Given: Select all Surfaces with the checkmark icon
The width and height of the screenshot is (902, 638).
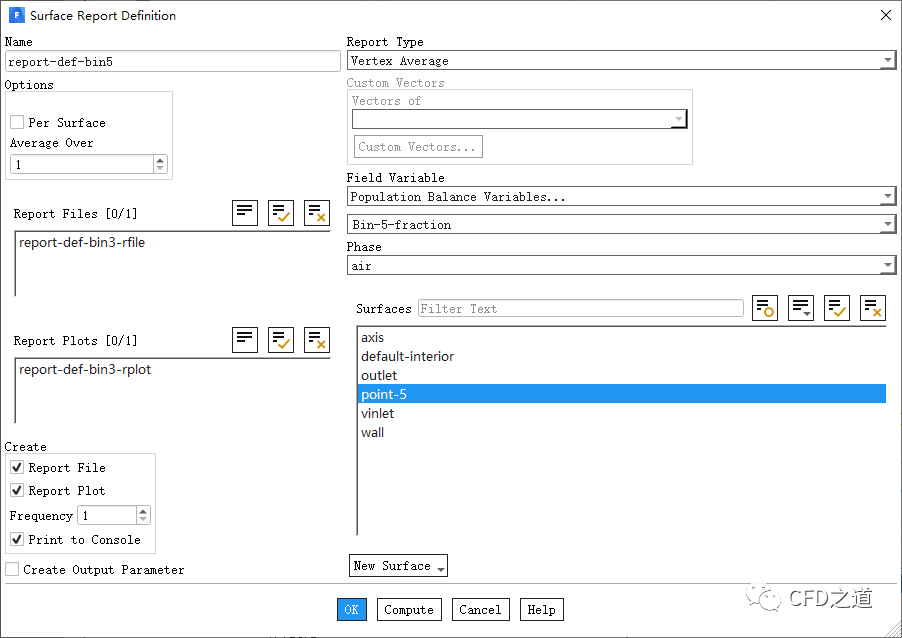Looking at the screenshot, I should 837,308.
